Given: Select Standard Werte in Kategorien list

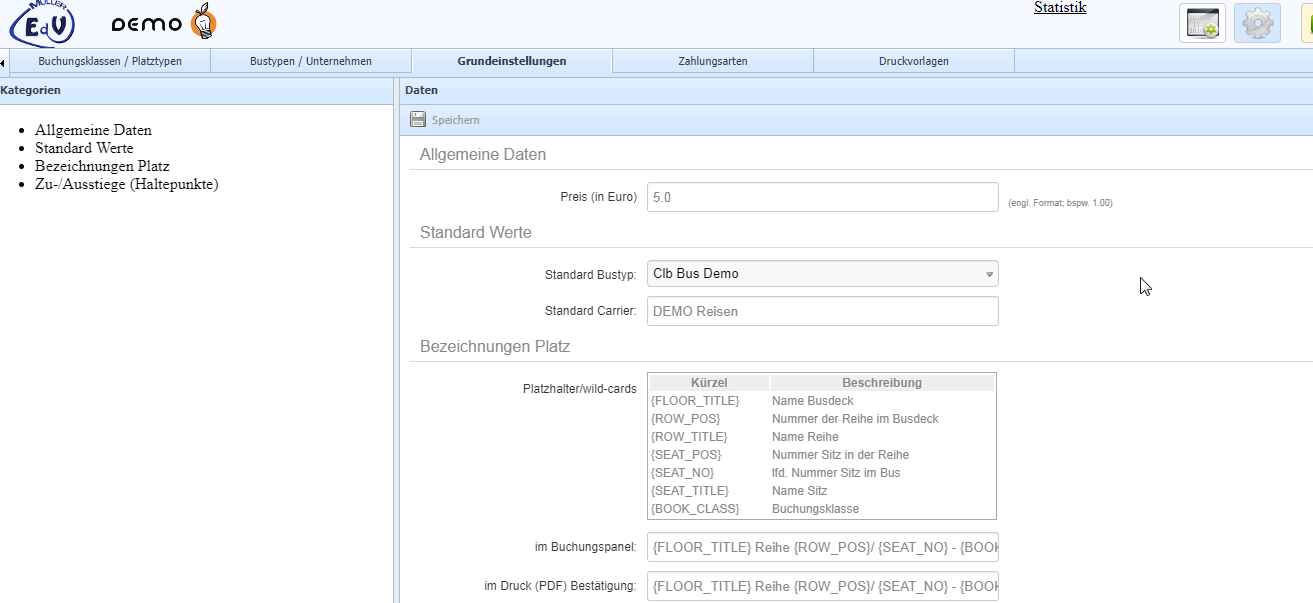Looking at the screenshot, I should [x=84, y=148].
